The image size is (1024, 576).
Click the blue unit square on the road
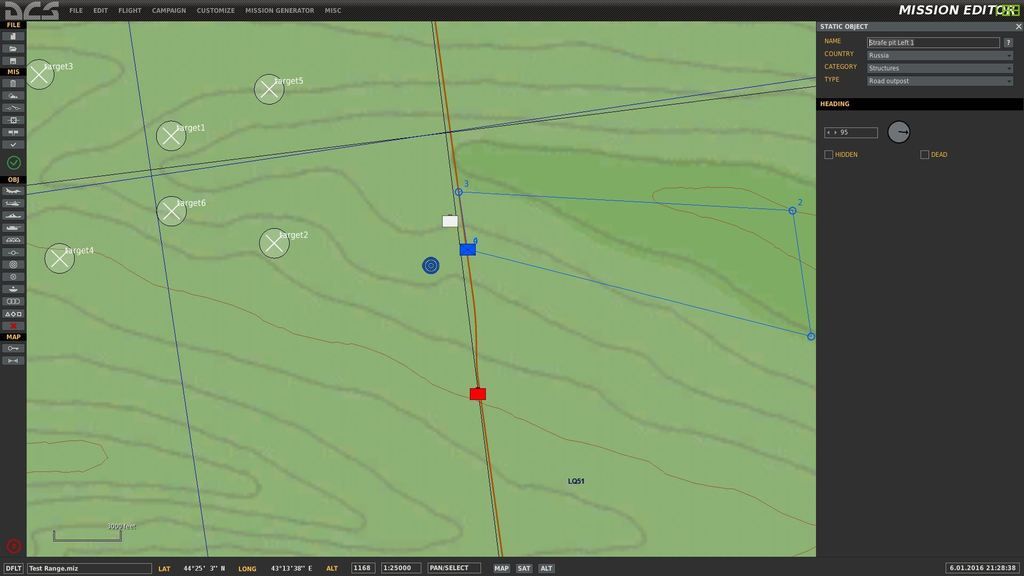[x=467, y=249]
